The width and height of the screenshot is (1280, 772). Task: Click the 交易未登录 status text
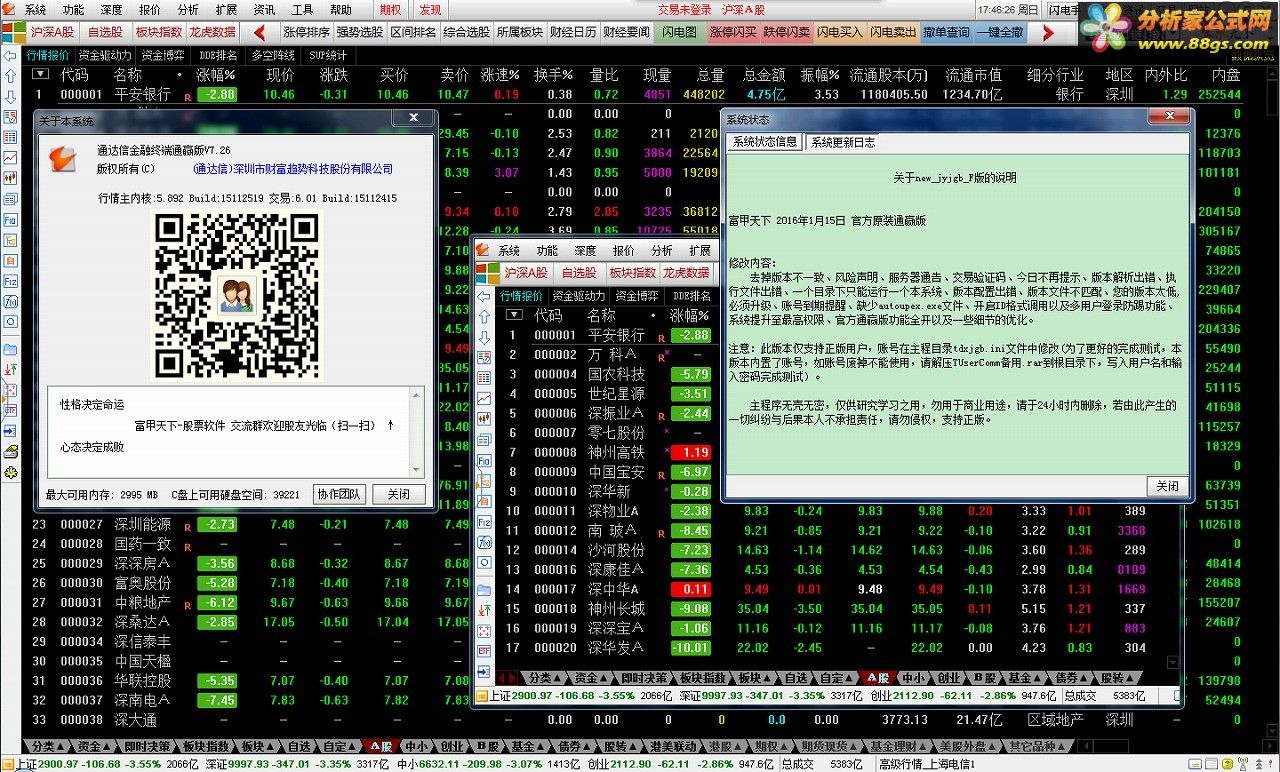685,10
